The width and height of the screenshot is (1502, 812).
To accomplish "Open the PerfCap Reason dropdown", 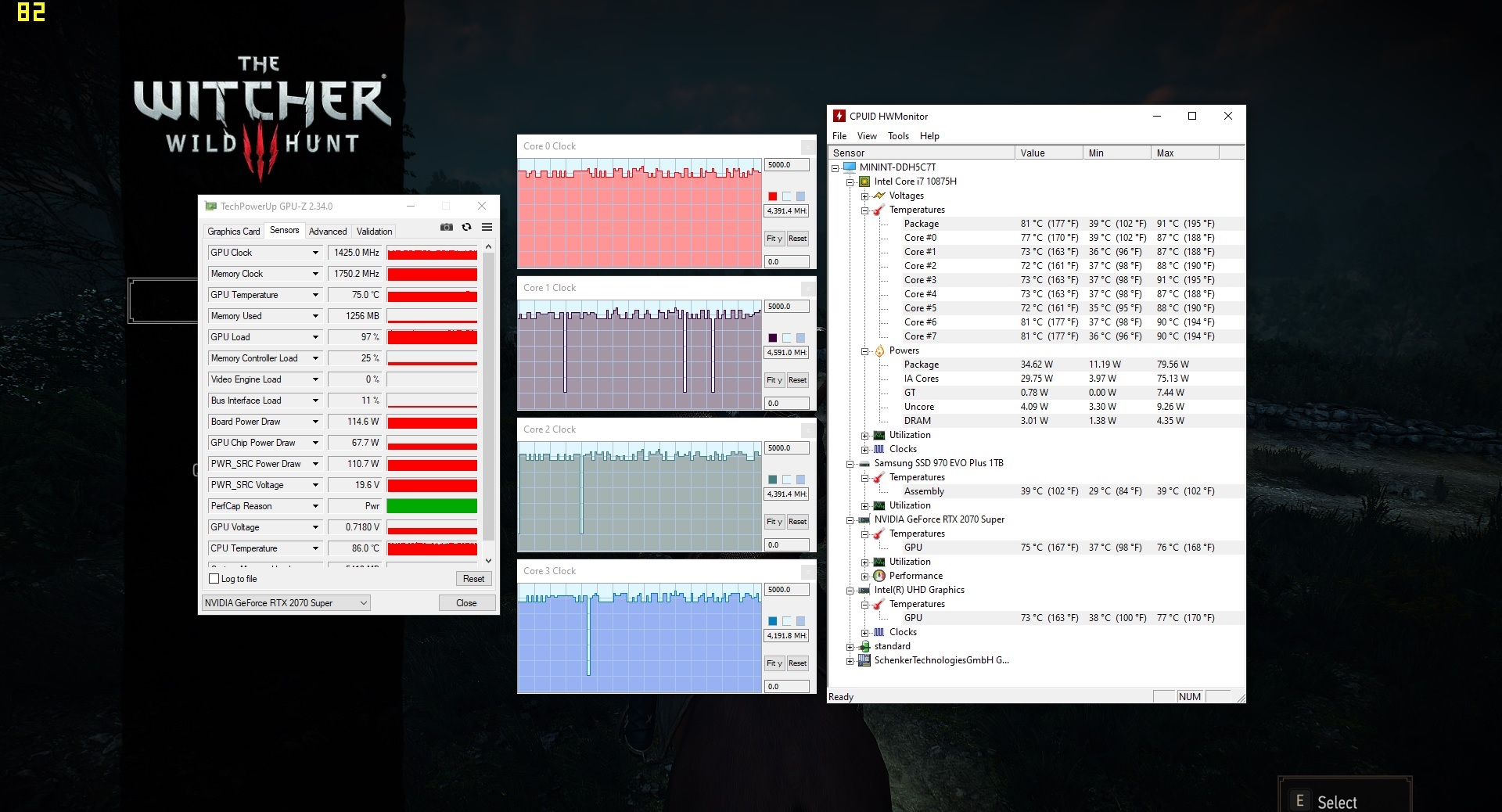I will click(x=315, y=506).
